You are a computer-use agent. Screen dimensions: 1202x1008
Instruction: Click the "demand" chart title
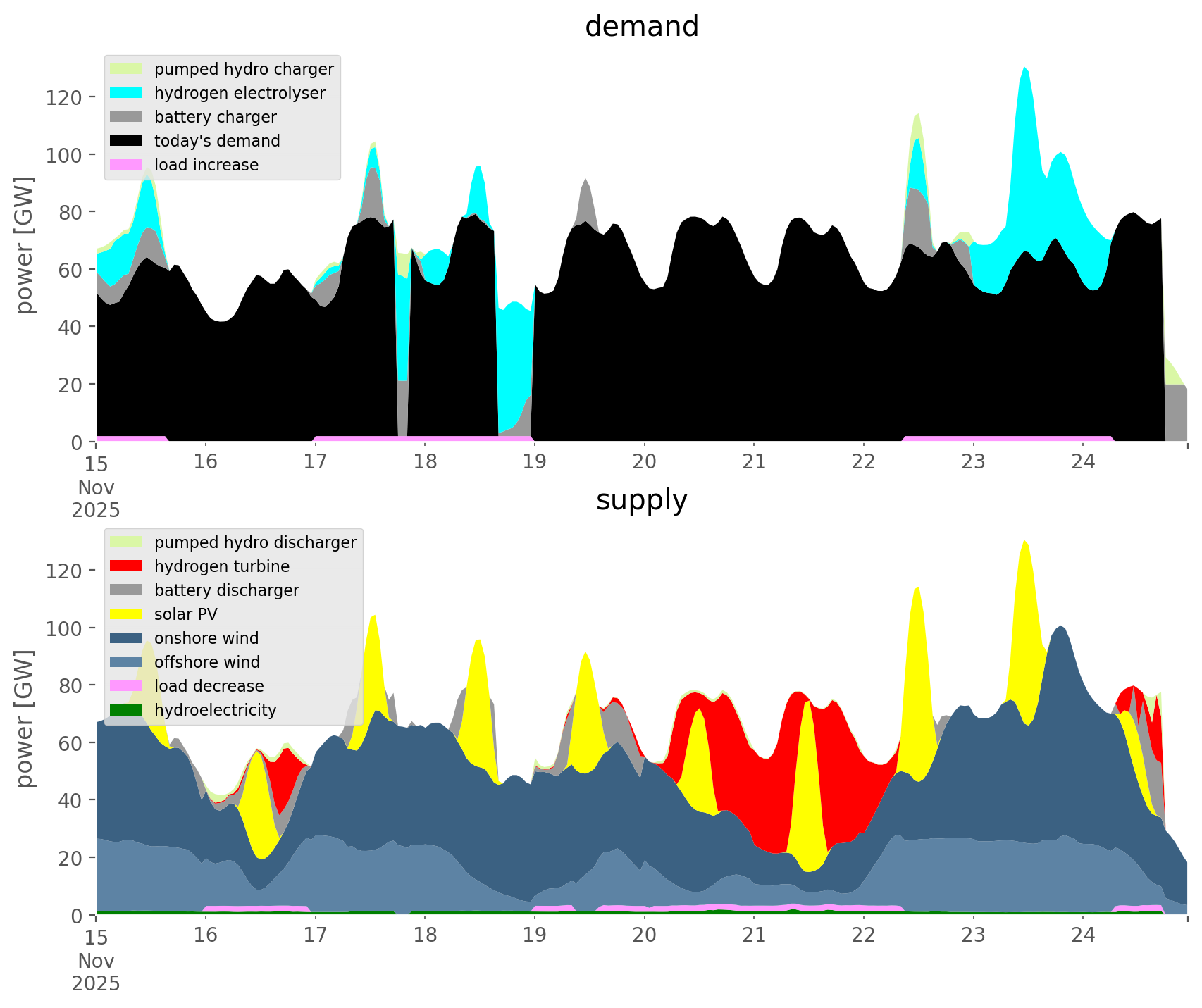pos(641,27)
